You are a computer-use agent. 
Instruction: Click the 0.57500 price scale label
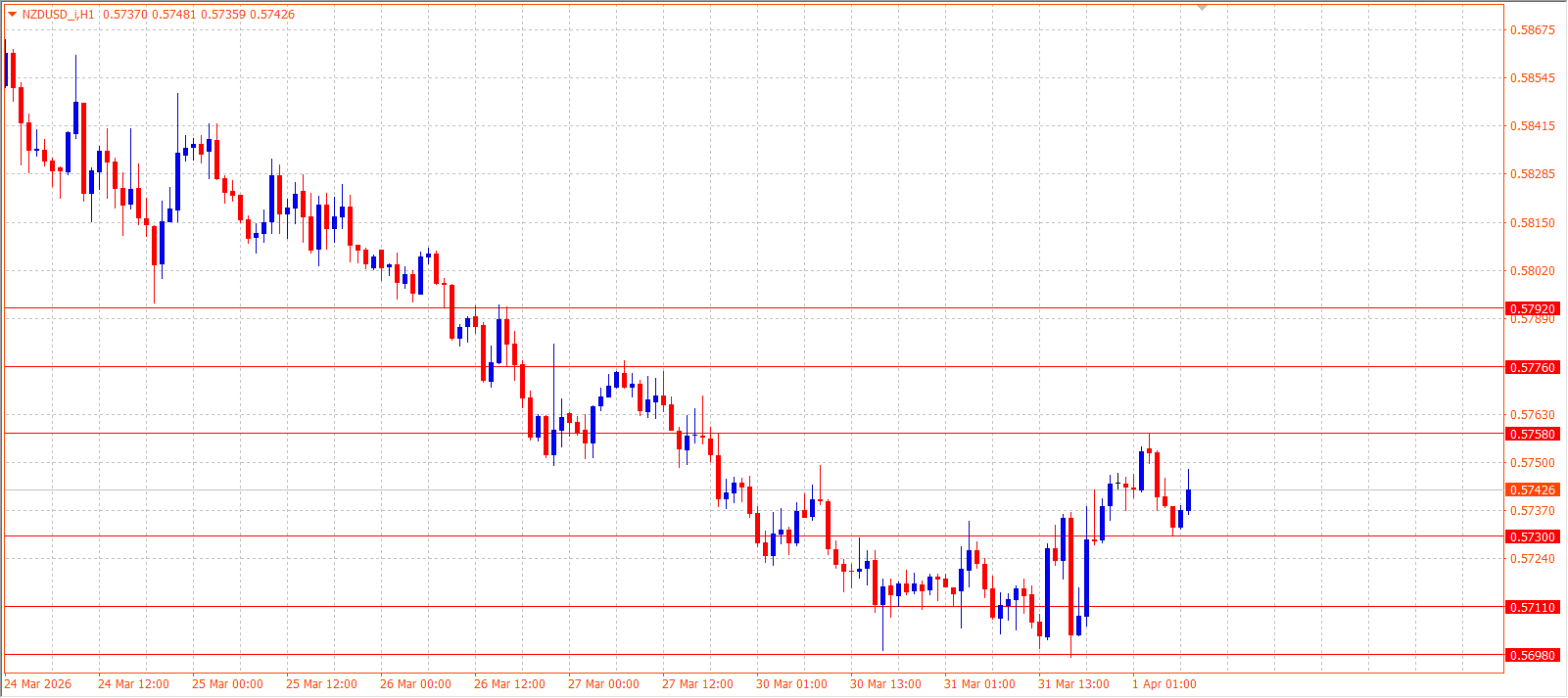[x=1533, y=463]
